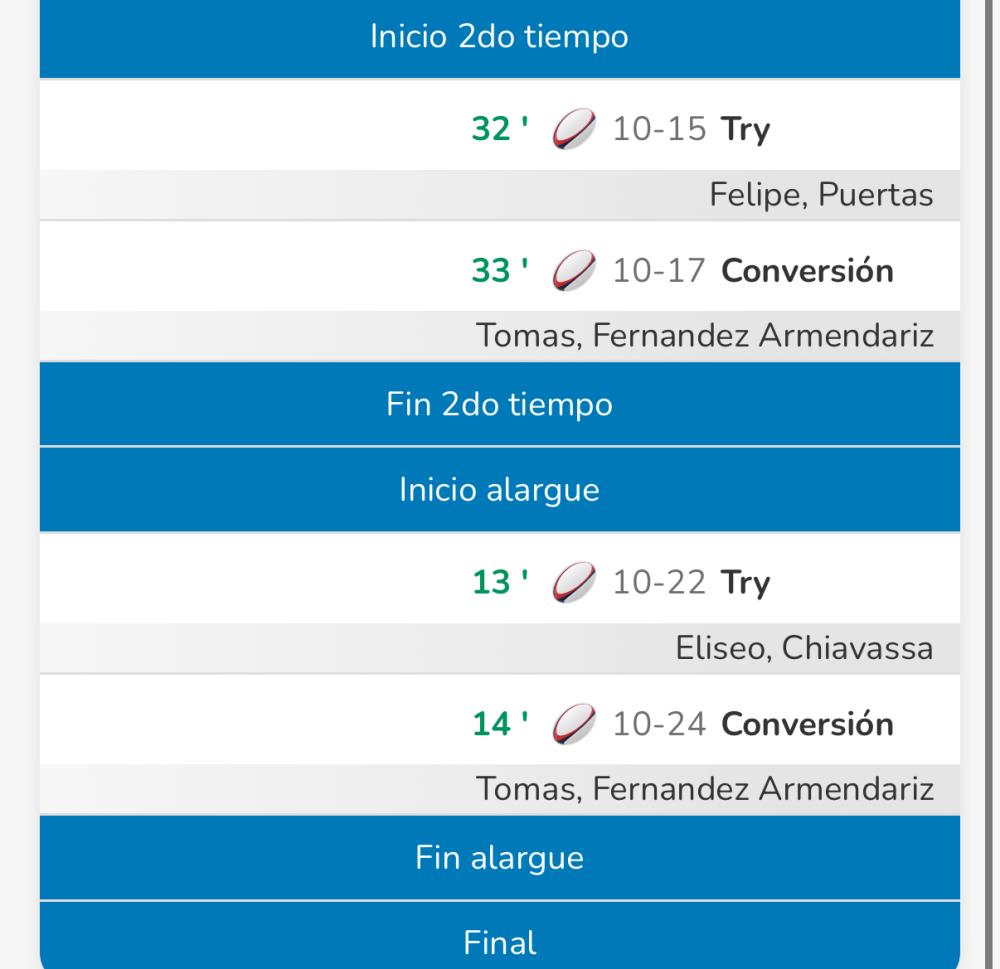This screenshot has height=969, width=1000.
Task: Select the Inicio 2do tiempo header
Action: click(x=499, y=38)
